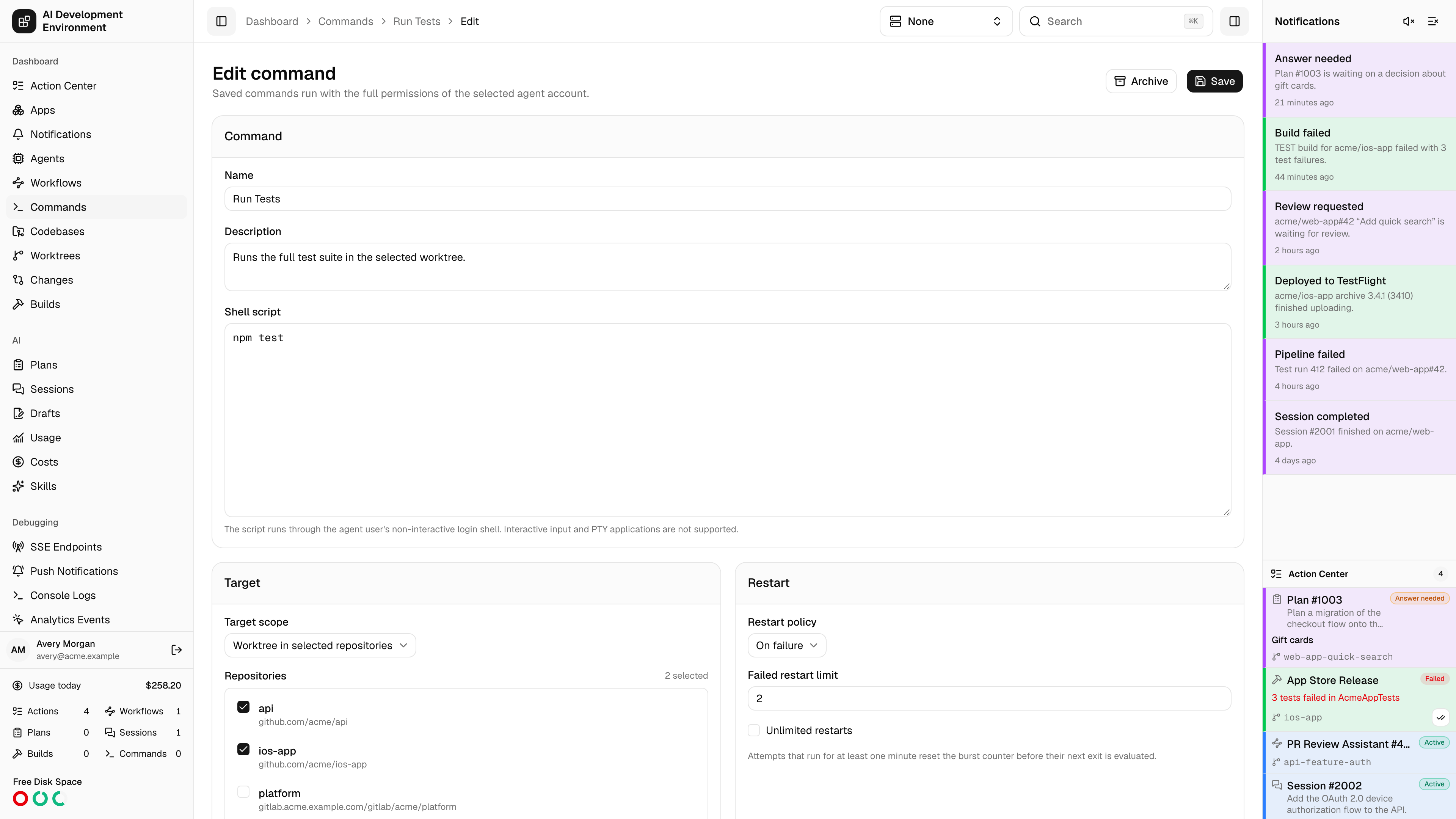Open the Session #2002 action card
Viewport: 1456px width, 819px height.
(1359, 797)
